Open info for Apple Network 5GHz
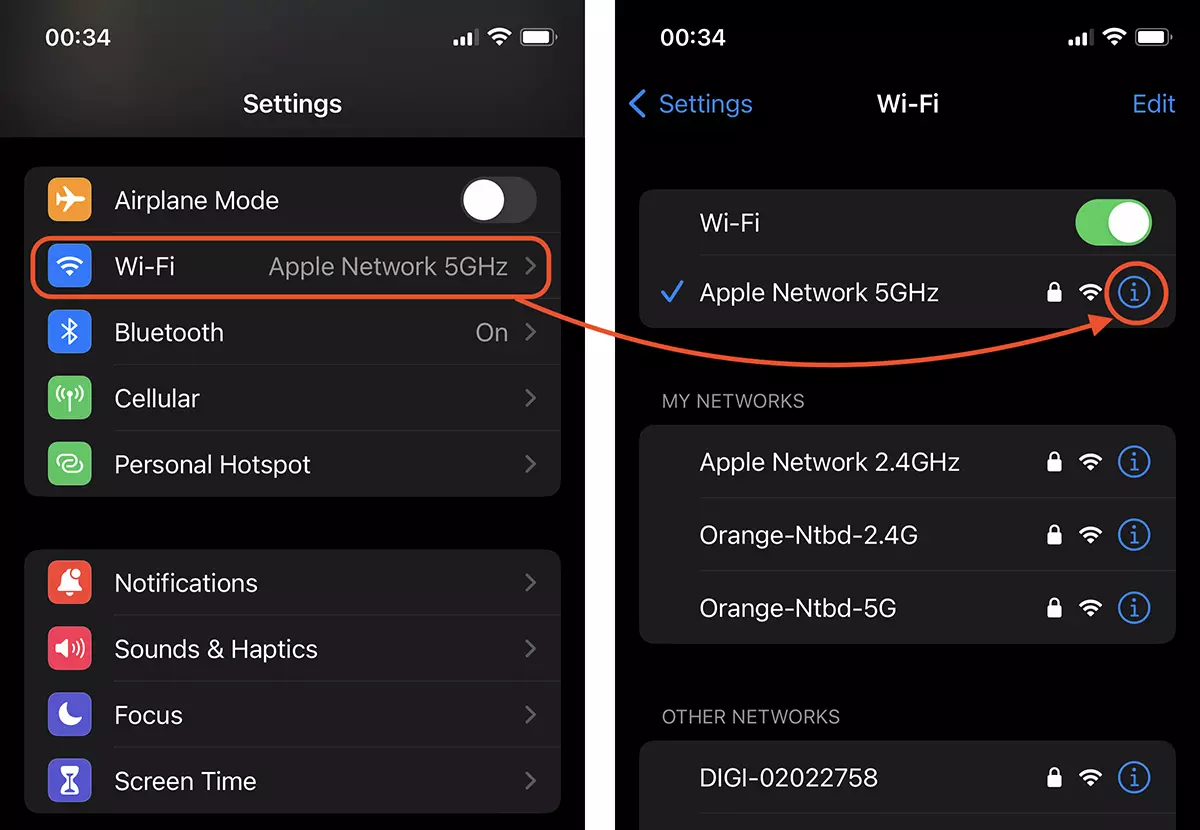 pyautogui.click(x=1134, y=292)
